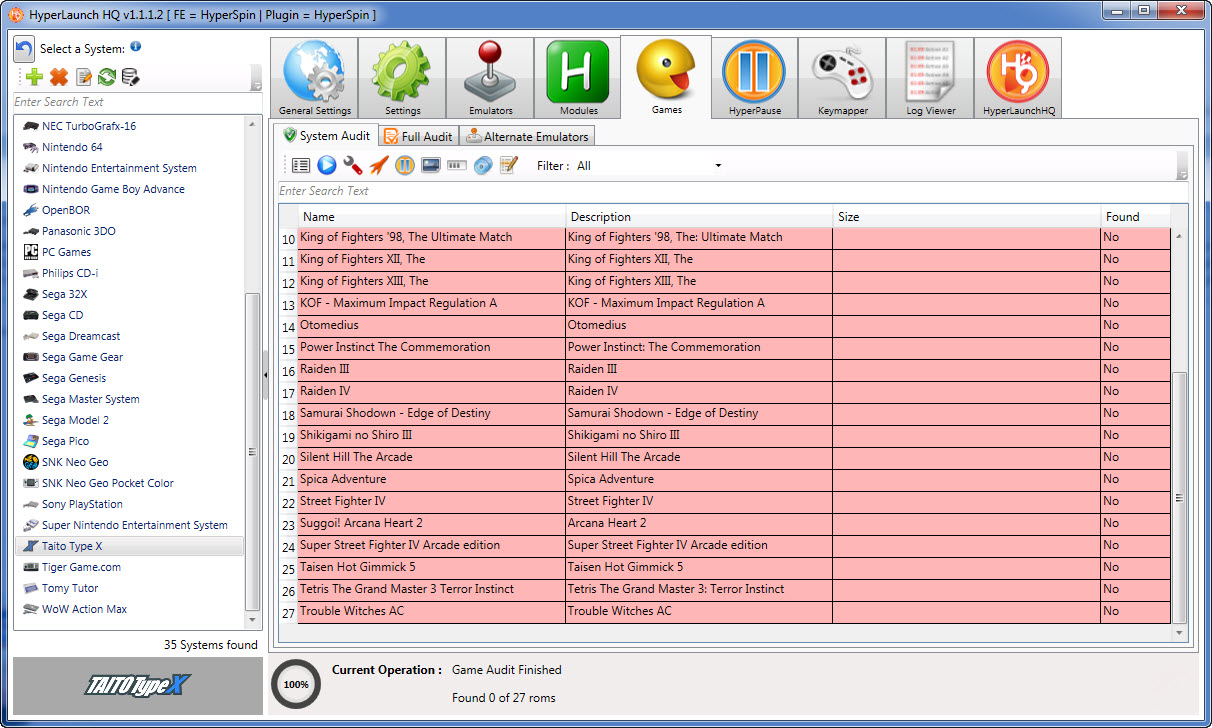Image resolution: width=1212 pixels, height=728 pixels.
Task: Select Silent Hill The Arcade row
Action: 734,457
